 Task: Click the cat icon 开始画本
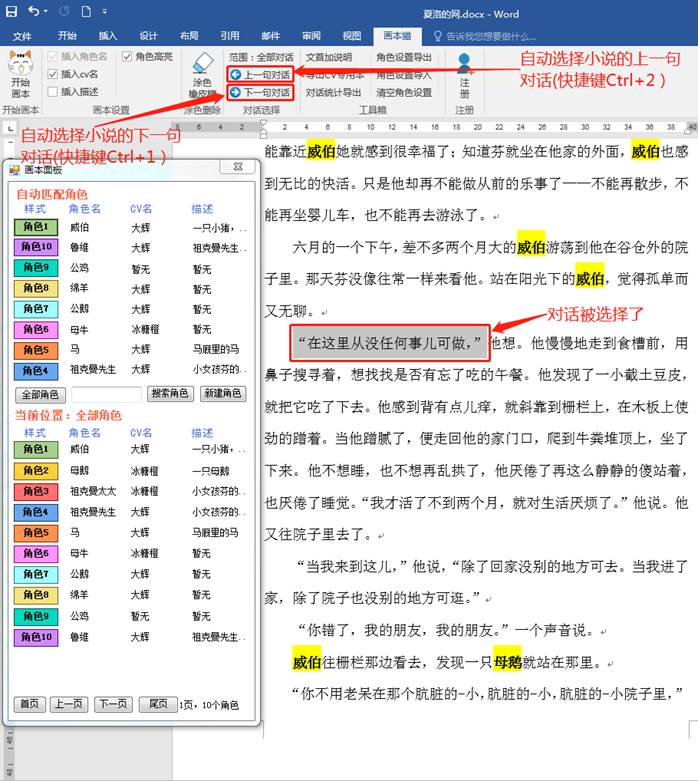(x=20, y=74)
